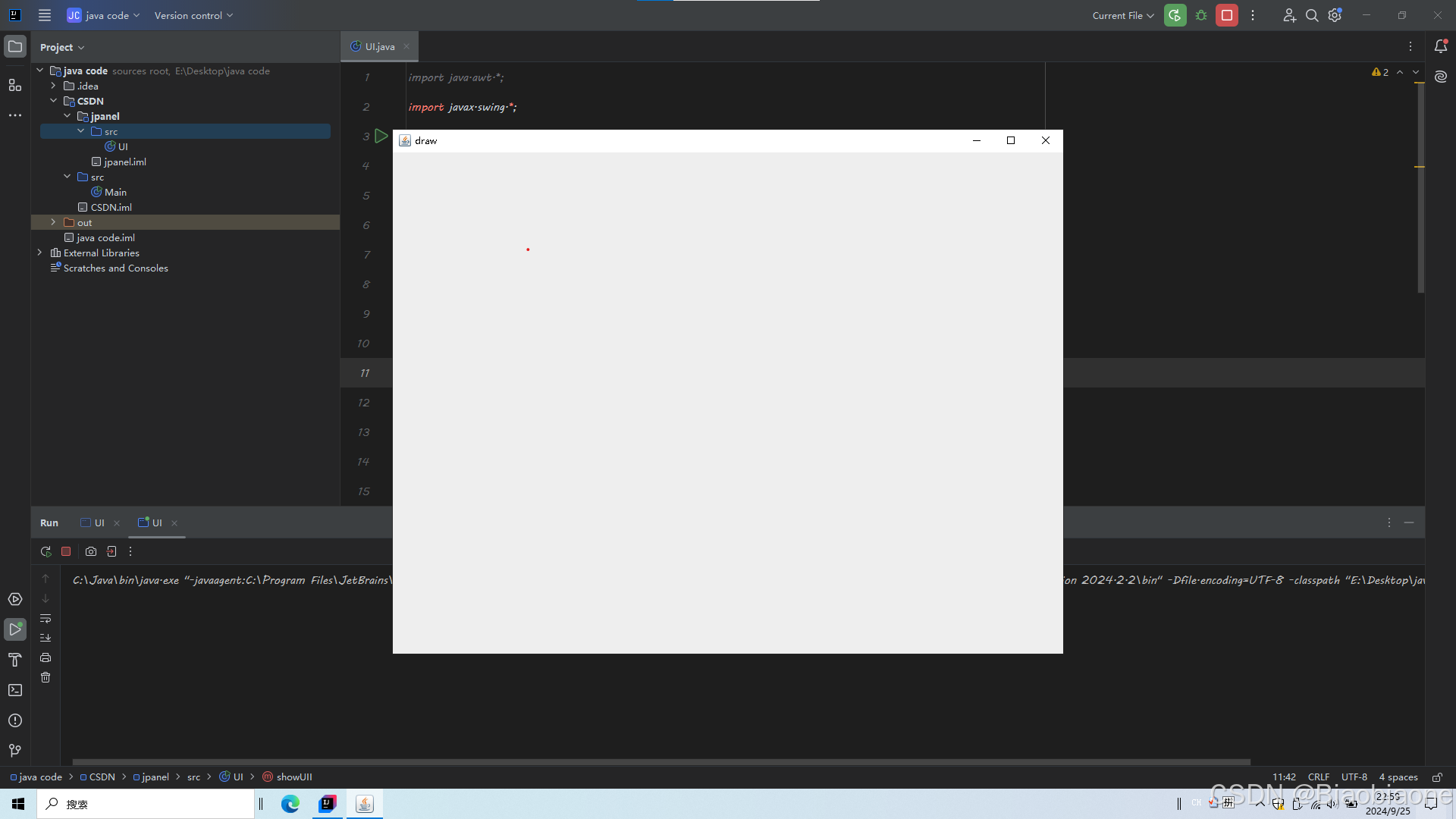
Task: Click the UTF-8 encoding status label
Action: point(1354,777)
